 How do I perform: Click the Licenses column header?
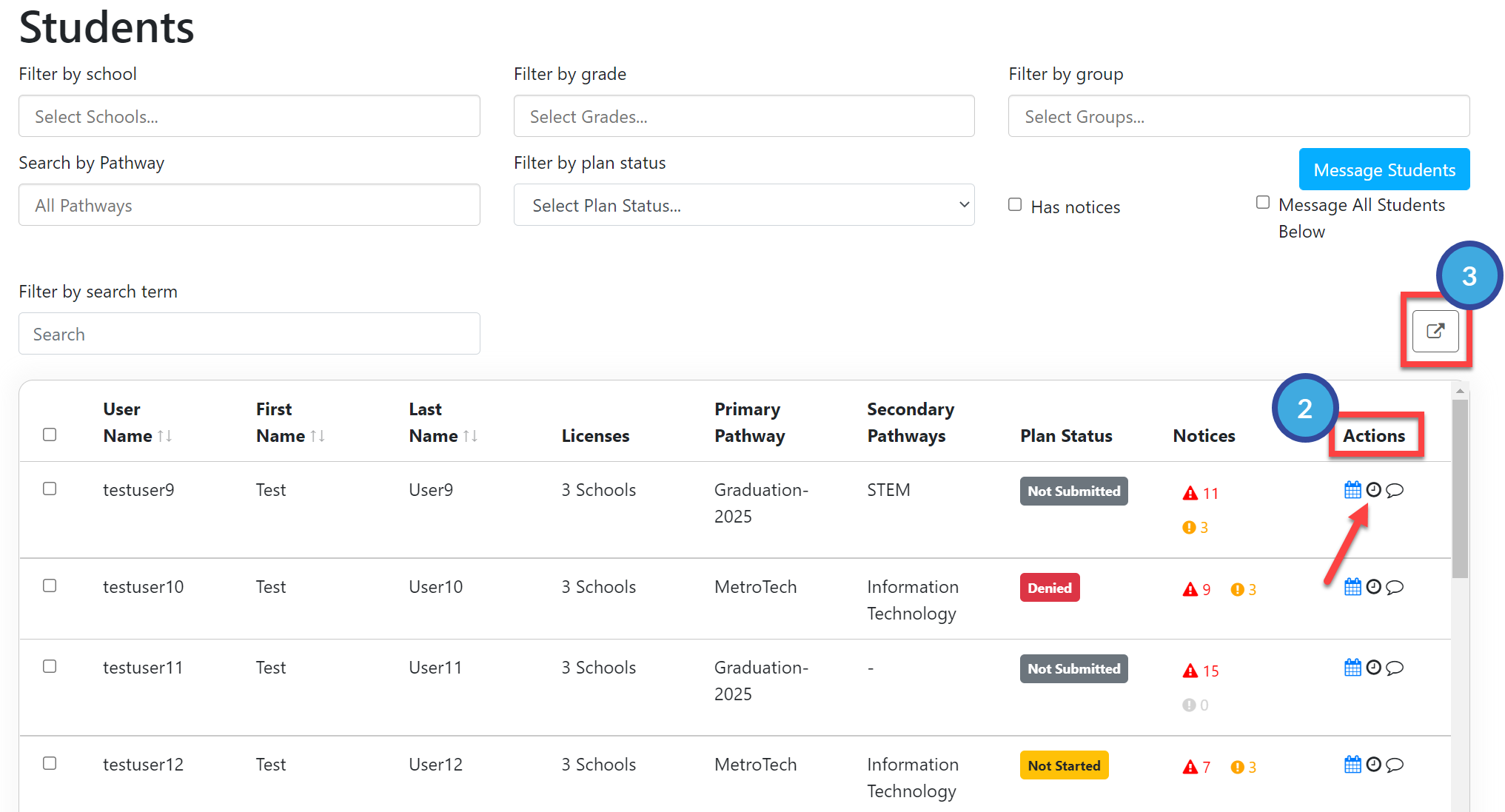point(595,436)
